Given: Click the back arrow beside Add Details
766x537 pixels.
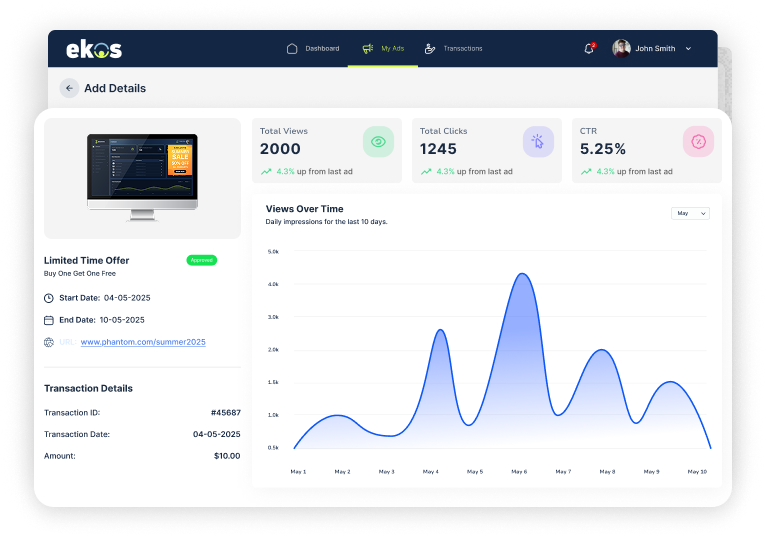Looking at the screenshot, I should (x=69, y=88).
